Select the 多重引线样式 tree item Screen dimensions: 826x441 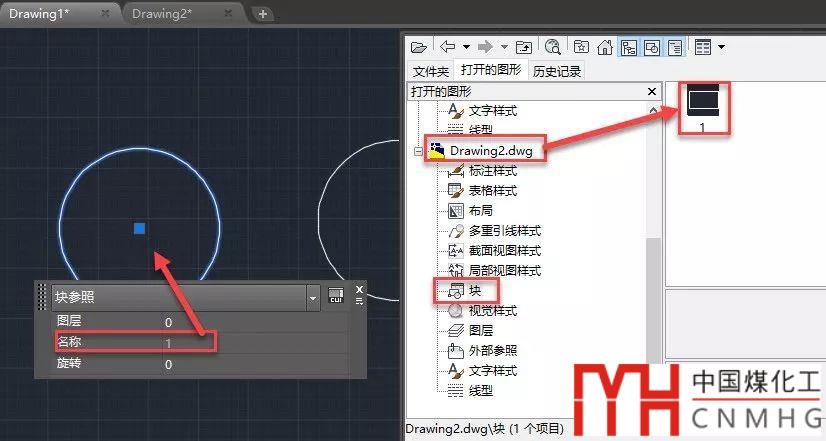pyautogui.click(x=505, y=231)
